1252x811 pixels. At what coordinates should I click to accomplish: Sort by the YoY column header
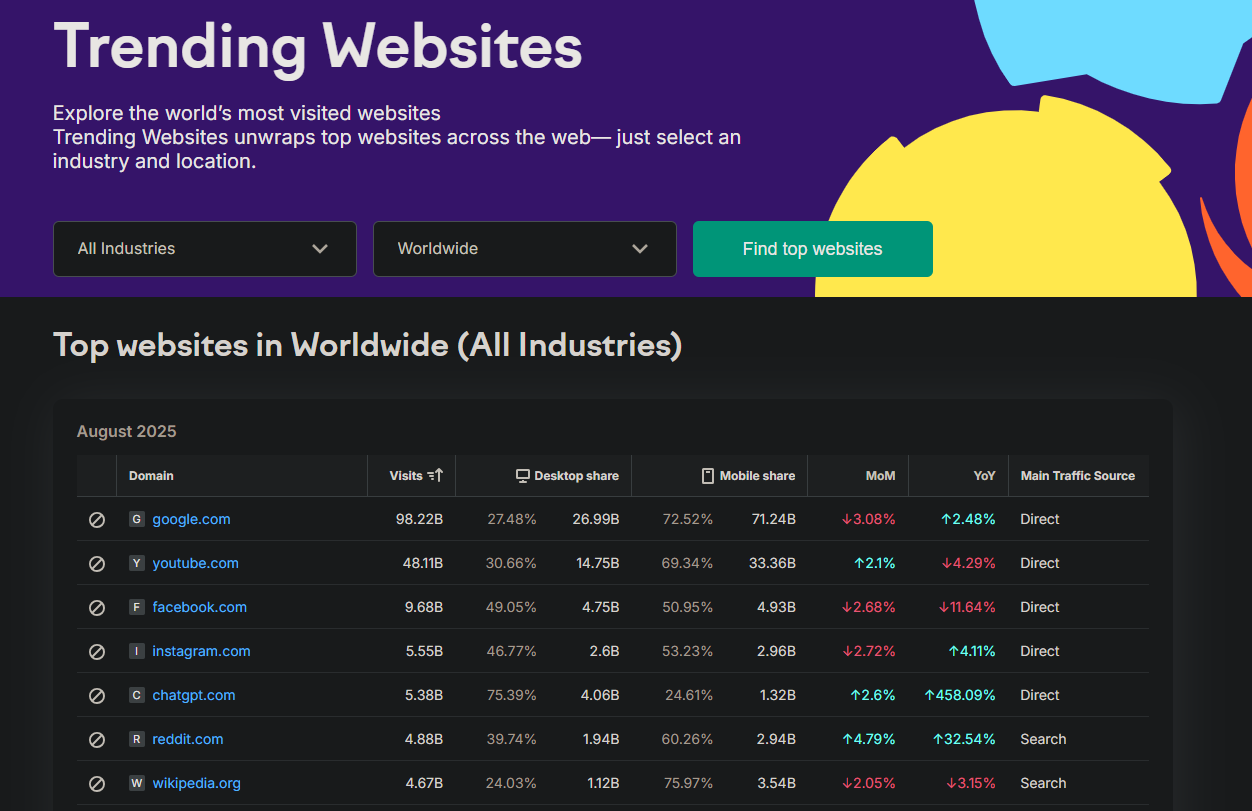[x=984, y=476]
